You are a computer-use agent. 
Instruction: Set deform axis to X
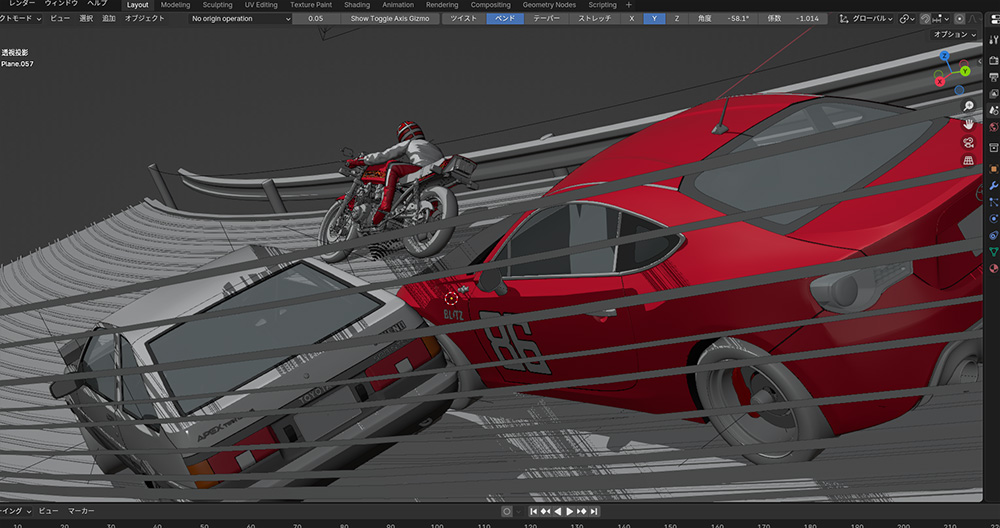click(632, 18)
